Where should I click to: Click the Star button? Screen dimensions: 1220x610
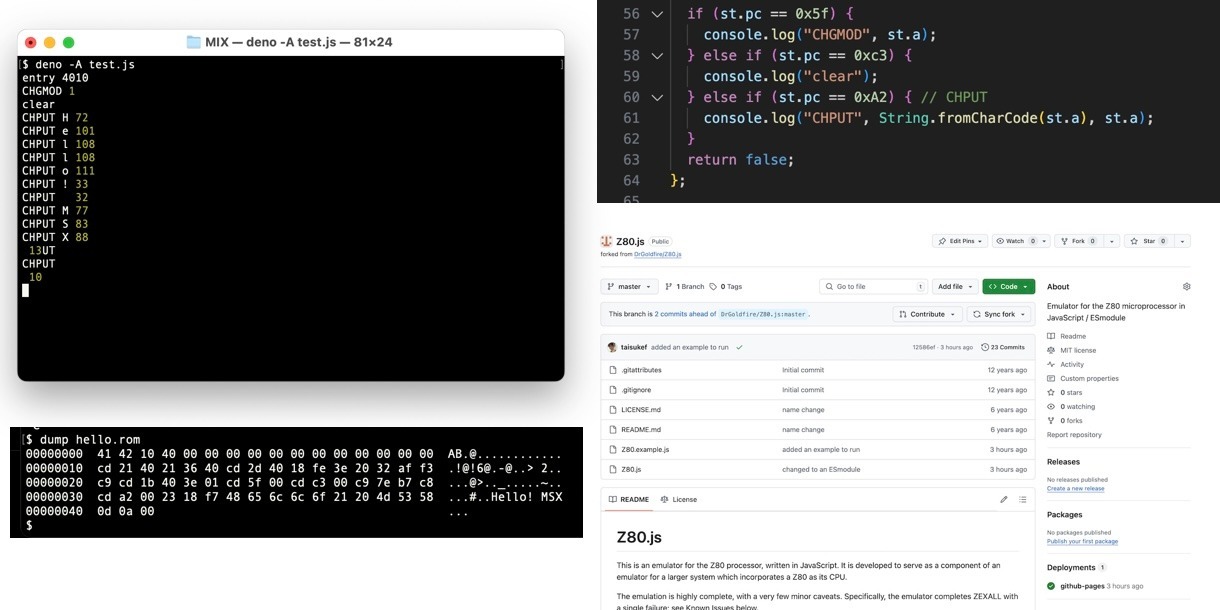(x=1150, y=241)
